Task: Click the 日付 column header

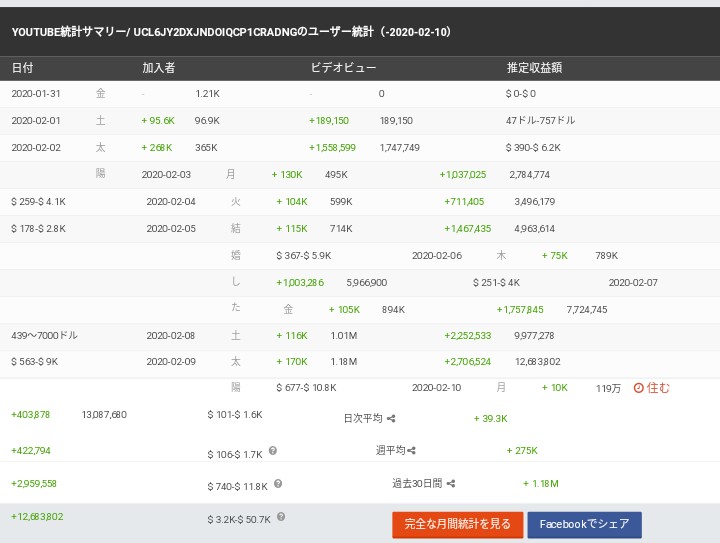Action: click(x=22, y=68)
